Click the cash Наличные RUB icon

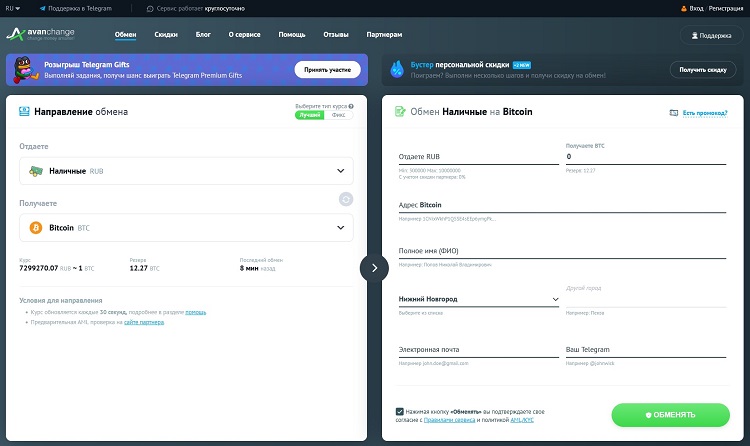pos(37,171)
